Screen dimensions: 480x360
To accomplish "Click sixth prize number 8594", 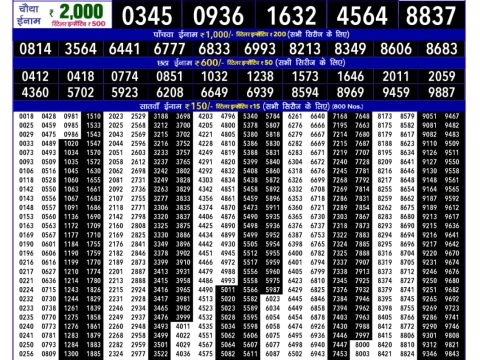I will point(305,92).
